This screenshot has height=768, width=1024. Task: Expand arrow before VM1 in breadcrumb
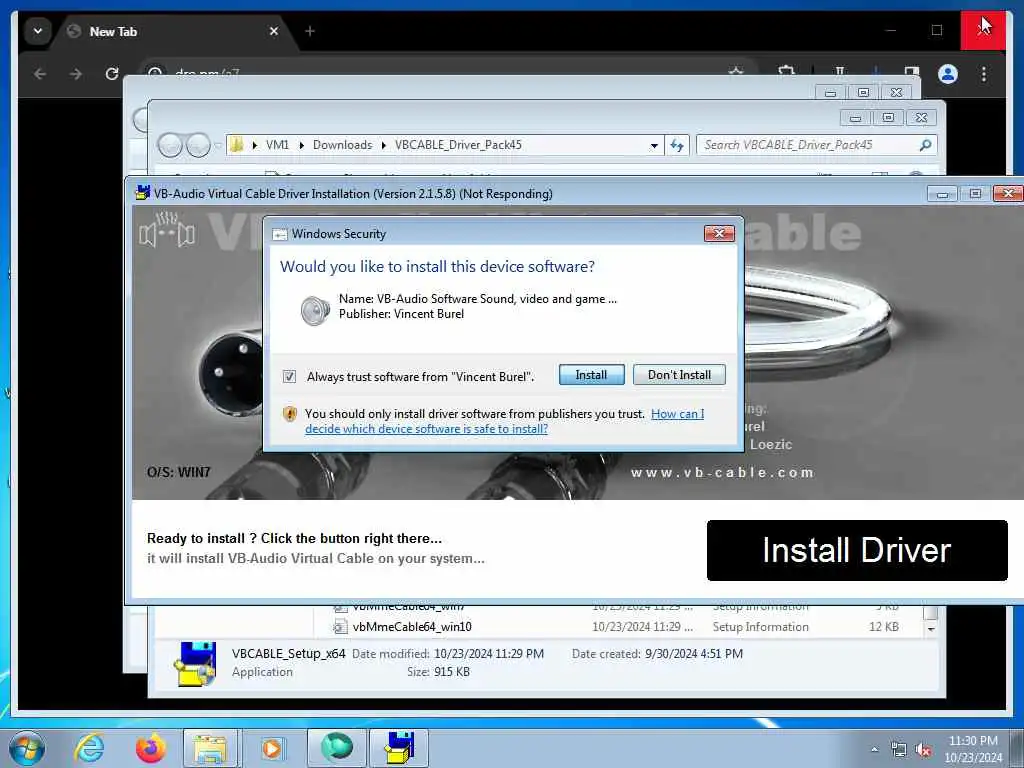pyautogui.click(x=254, y=145)
